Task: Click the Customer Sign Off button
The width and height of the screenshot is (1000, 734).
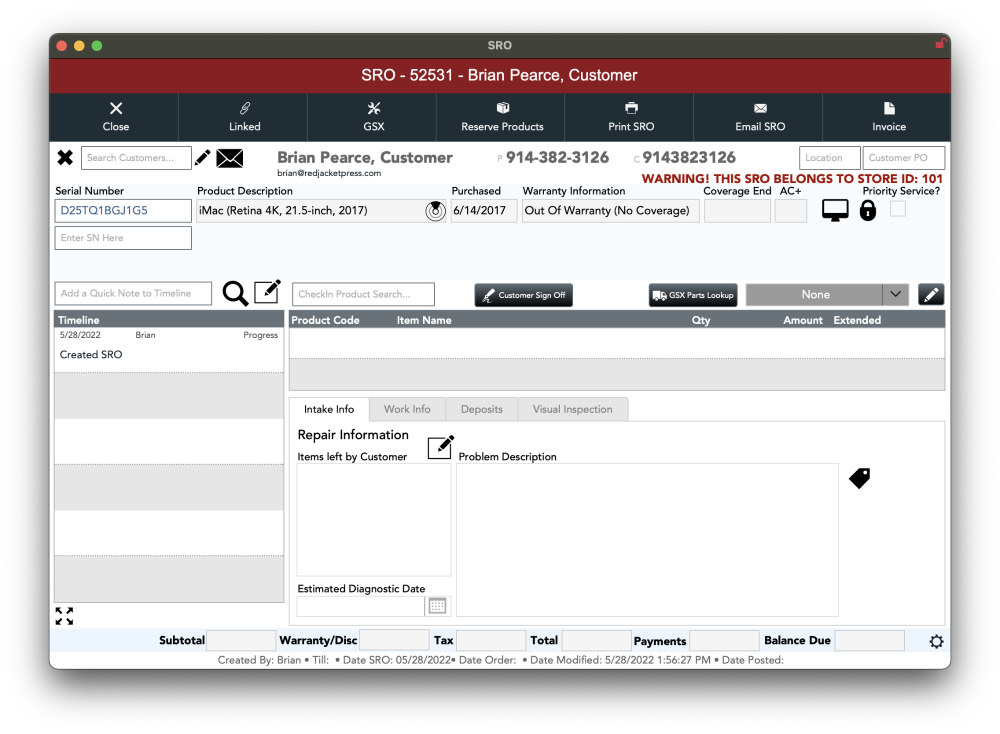Action: (x=523, y=295)
